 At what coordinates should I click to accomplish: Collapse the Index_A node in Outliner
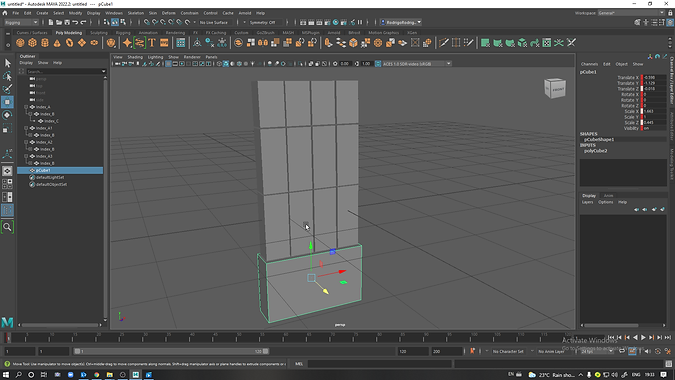click(x=26, y=107)
